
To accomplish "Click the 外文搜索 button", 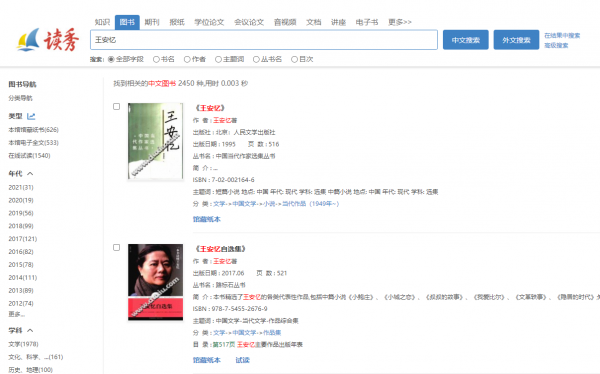I will (x=516, y=40).
